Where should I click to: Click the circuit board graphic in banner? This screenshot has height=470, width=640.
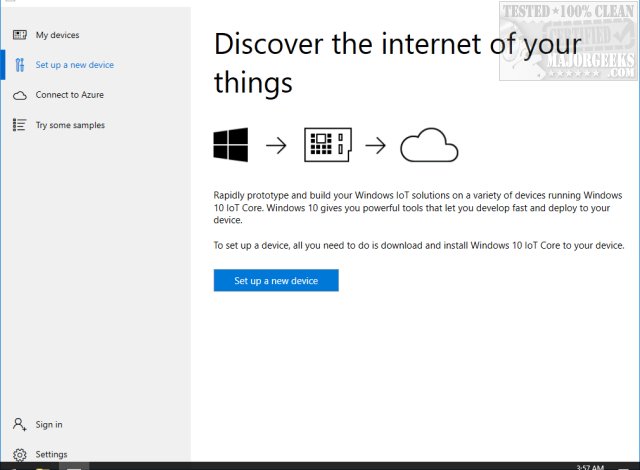tap(326, 146)
